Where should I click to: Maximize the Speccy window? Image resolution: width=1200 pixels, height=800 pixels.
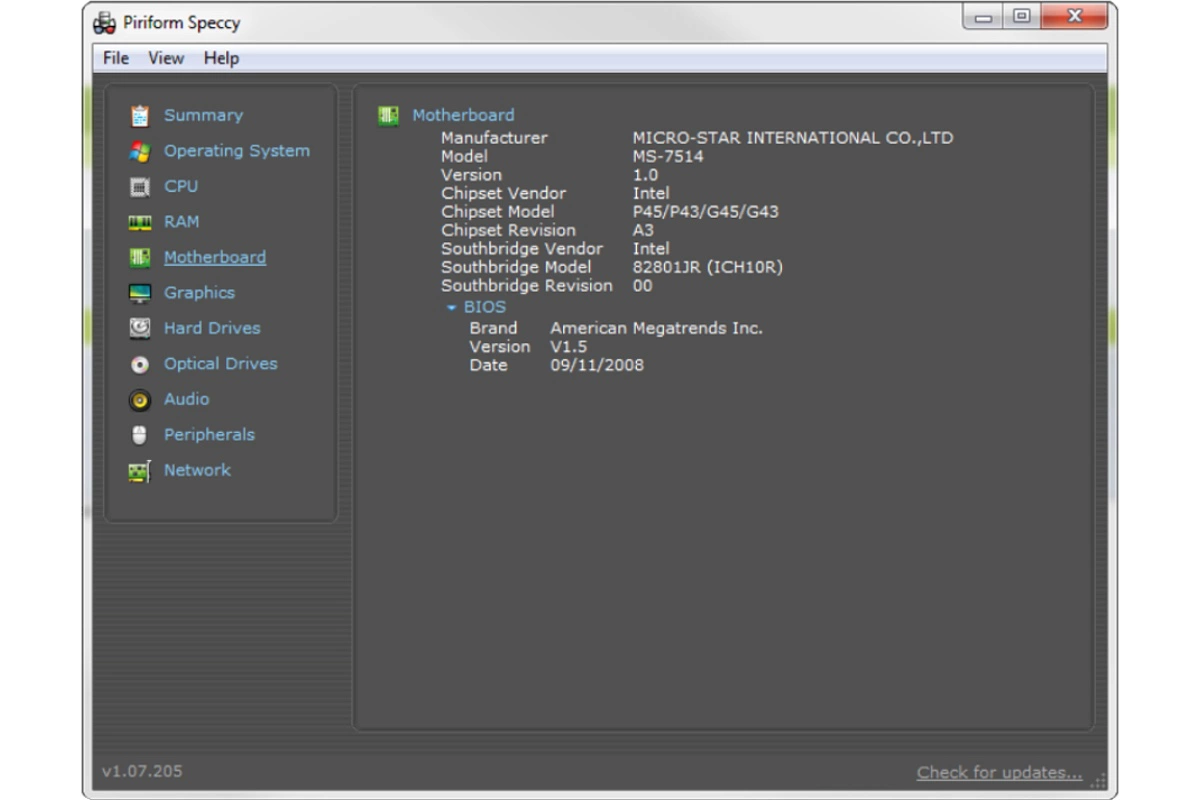coord(1021,17)
